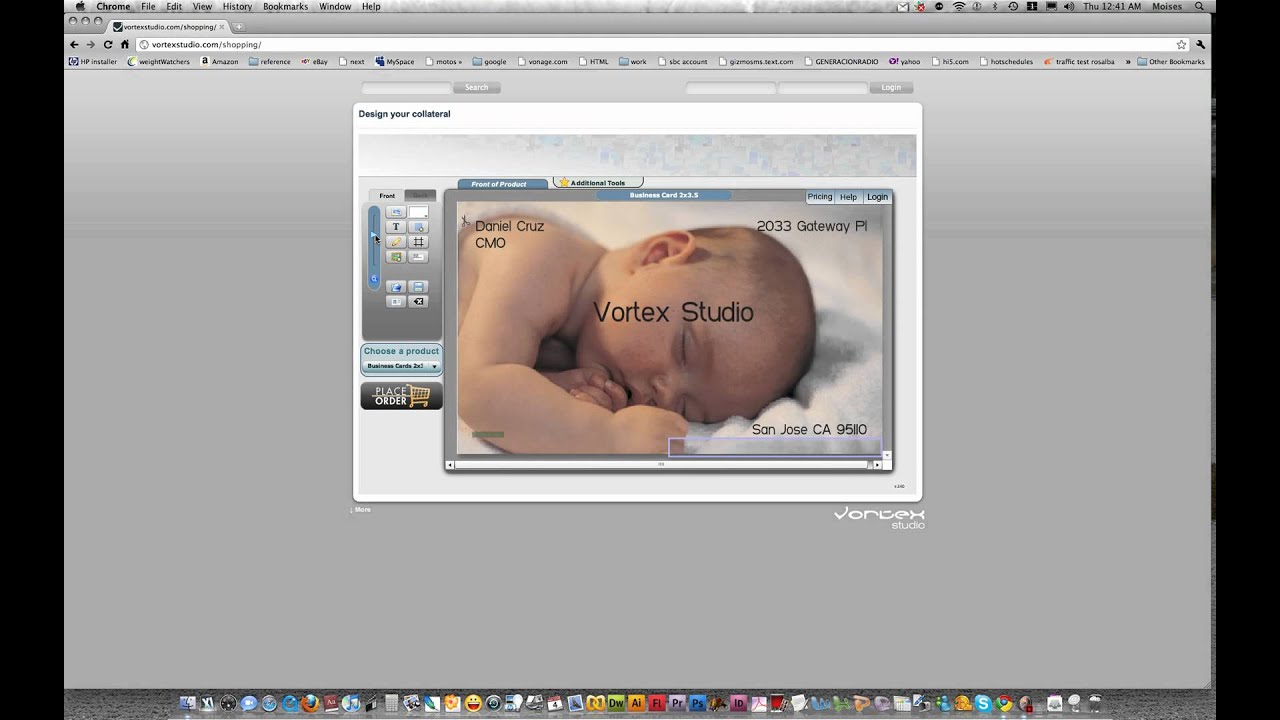Open the Other Bookmarks folder
This screenshot has height=720, width=1280.
pyautogui.click(x=1171, y=62)
